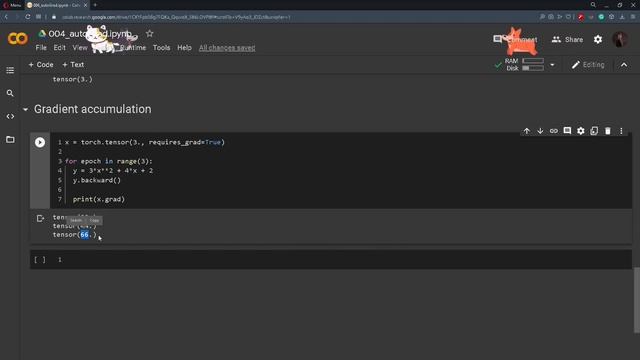Open the user account avatar
Viewport: 640px width, 360px height.
point(620,39)
